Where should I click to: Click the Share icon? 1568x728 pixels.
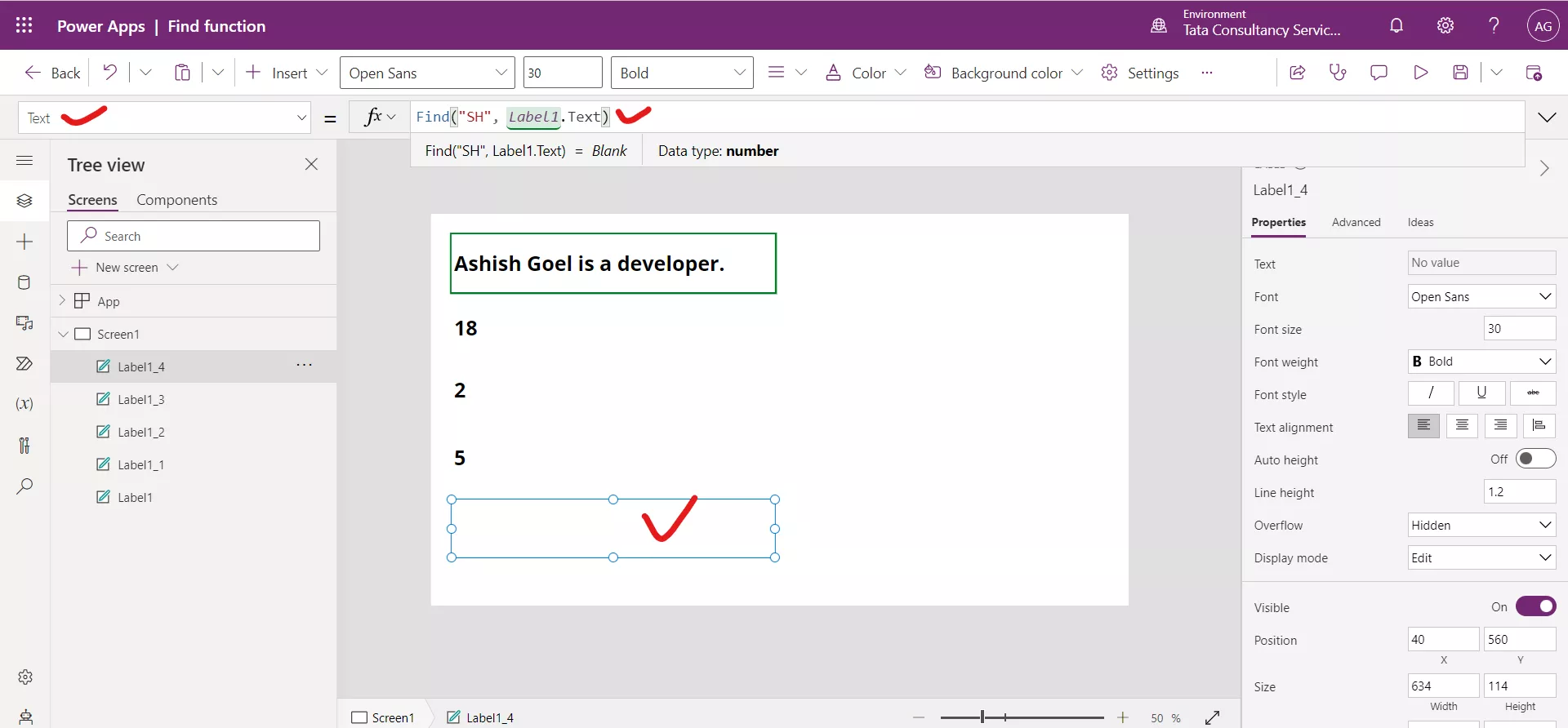(x=1297, y=73)
